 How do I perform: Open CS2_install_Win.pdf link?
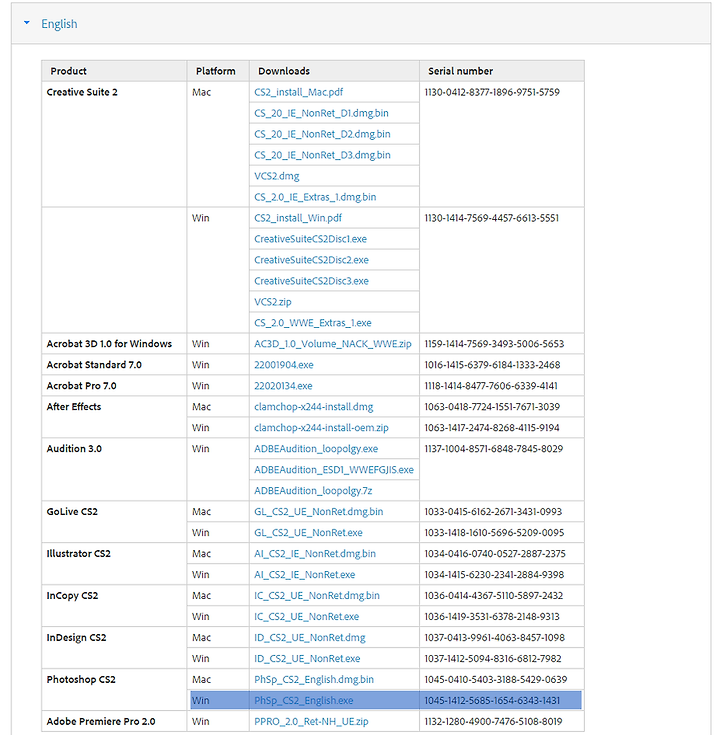click(298, 218)
